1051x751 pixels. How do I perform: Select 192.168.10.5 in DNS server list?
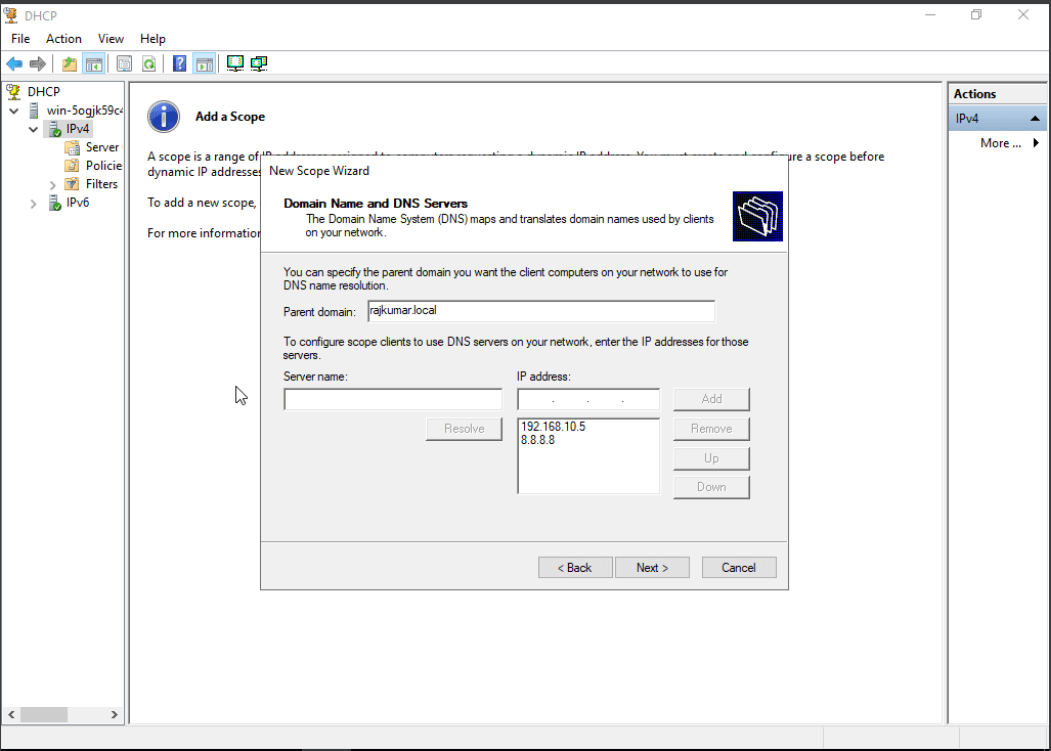point(553,426)
